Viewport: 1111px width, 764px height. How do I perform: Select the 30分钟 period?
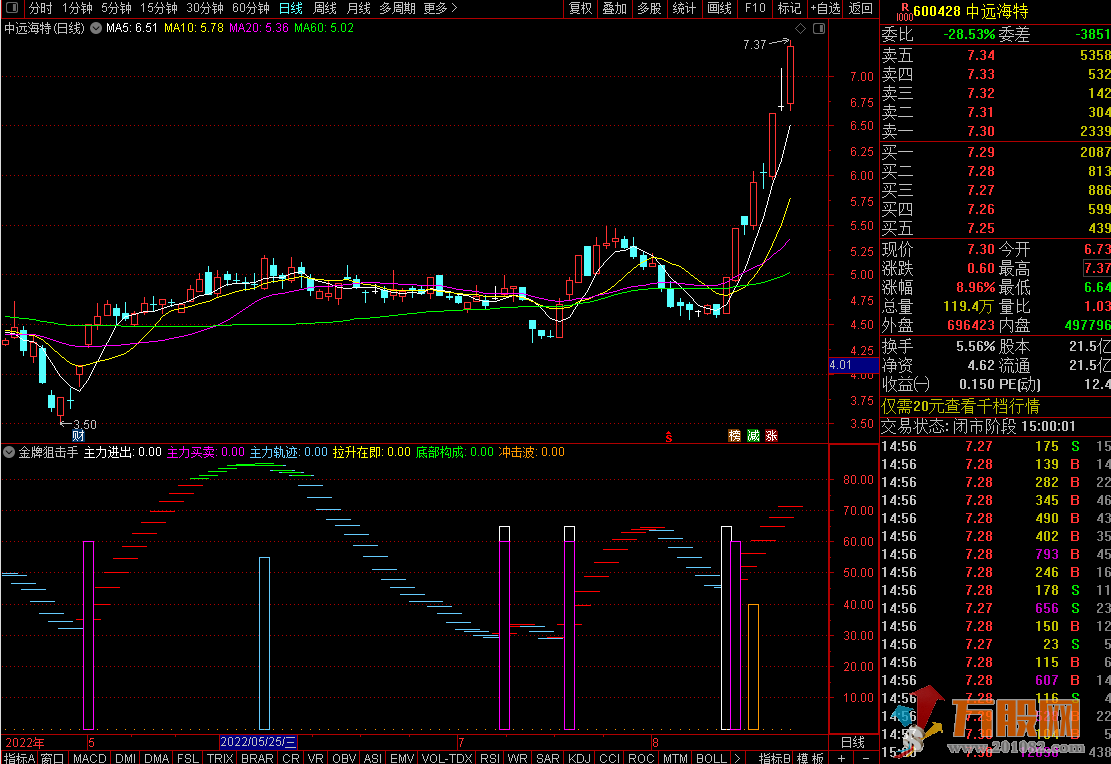point(205,9)
